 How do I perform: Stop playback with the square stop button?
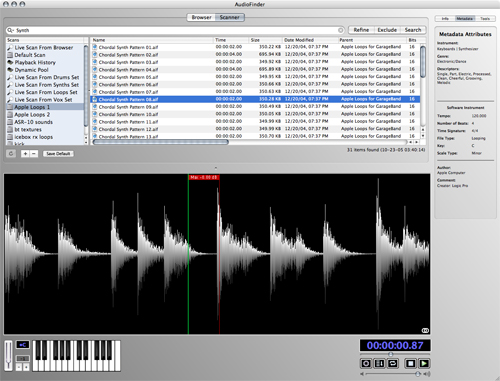411,363
